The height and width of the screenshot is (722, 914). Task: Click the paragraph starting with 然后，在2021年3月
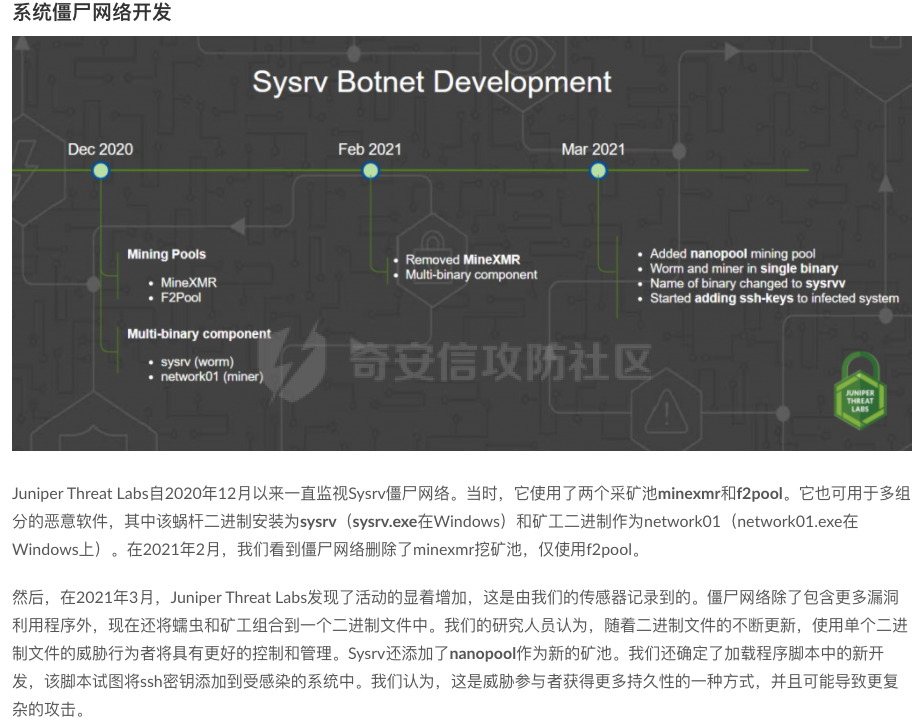pyautogui.click(x=459, y=653)
